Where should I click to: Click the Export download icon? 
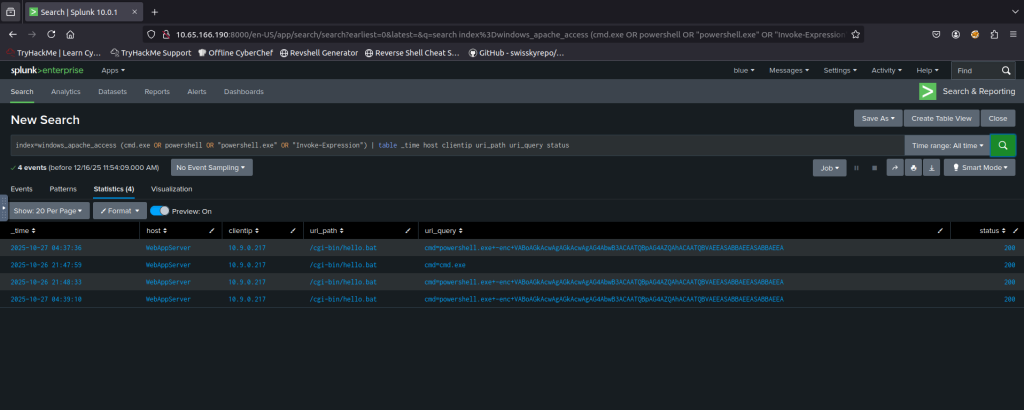932,168
